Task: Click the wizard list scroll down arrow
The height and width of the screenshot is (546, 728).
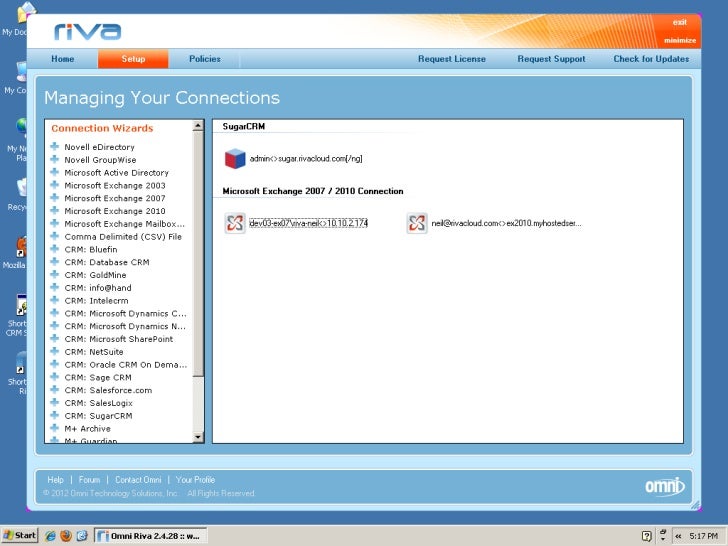Action: [x=198, y=437]
